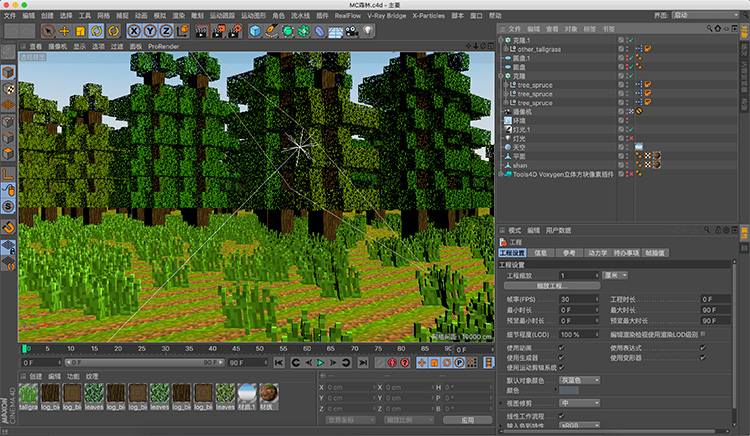Expand the Tools4D Voxygen object
750x436 pixels.
tap(501, 174)
